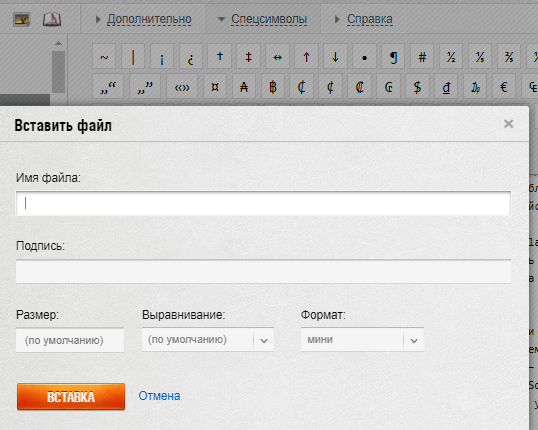Click the reference book icon in toolbar

pos(52,19)
